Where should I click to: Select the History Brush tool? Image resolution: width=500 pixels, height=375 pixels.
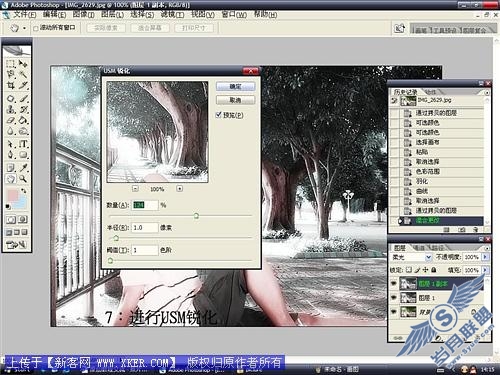click(x=23, y=109)
